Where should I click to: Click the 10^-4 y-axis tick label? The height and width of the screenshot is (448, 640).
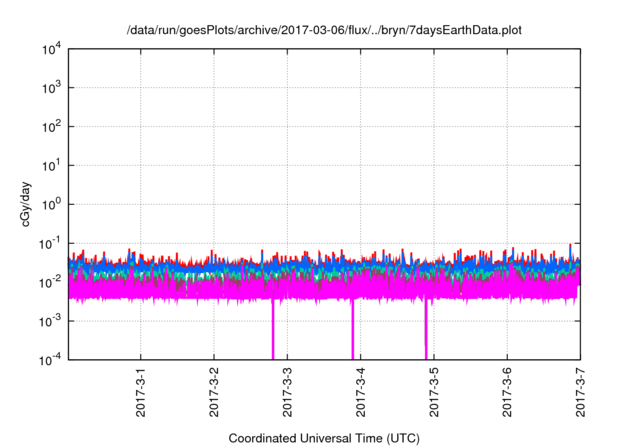50,360
